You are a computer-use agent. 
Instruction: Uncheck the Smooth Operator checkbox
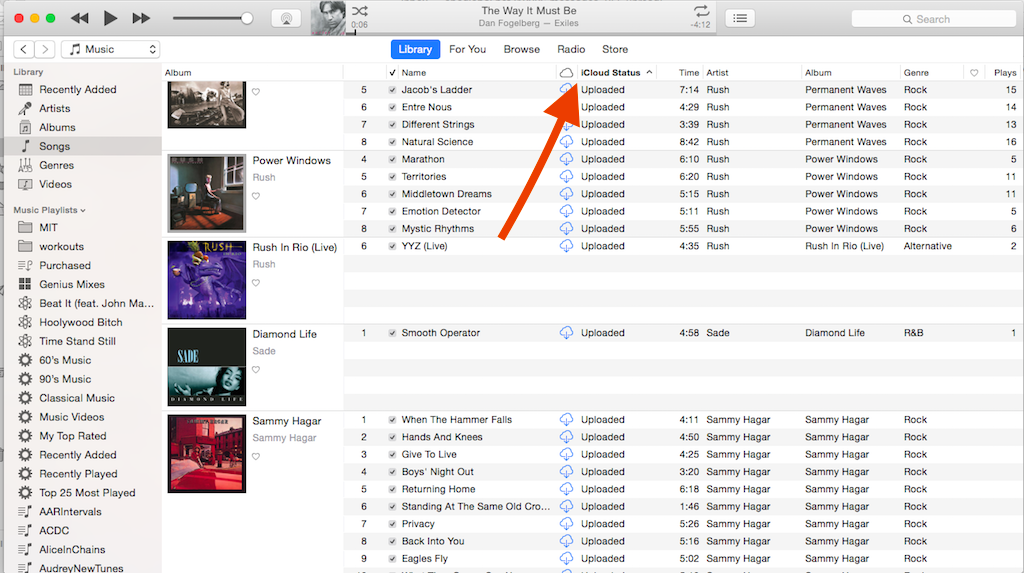[x=392, y=333]
